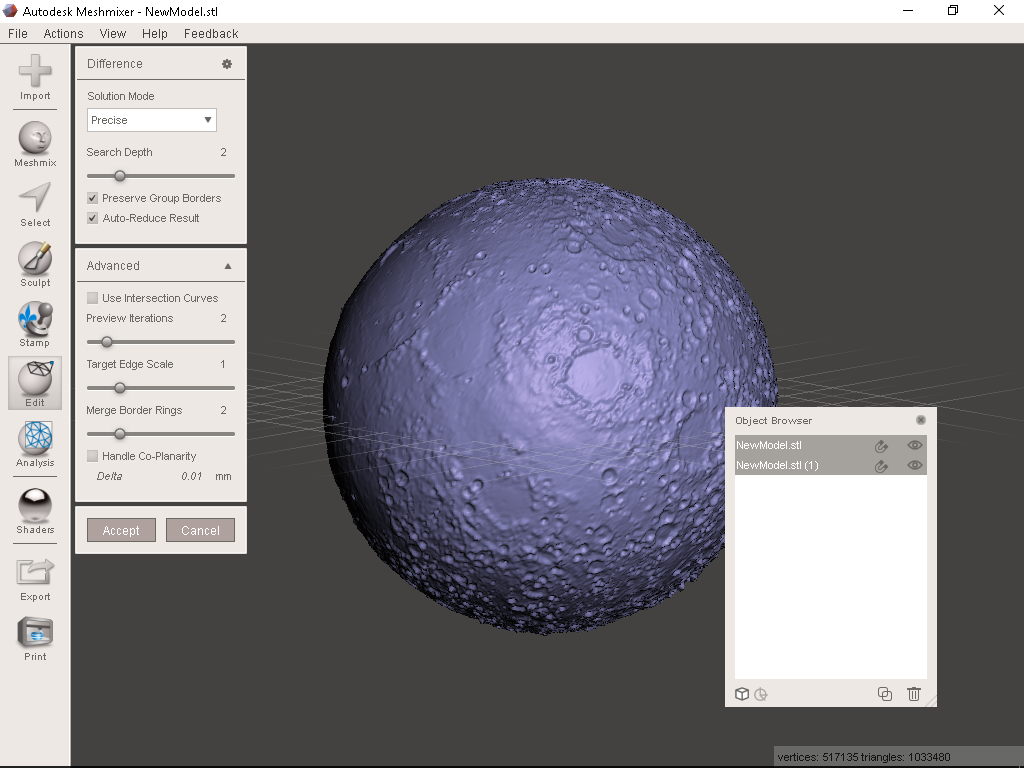
Task: Adjust the Search Depth slider
Action: click(120, 175)
